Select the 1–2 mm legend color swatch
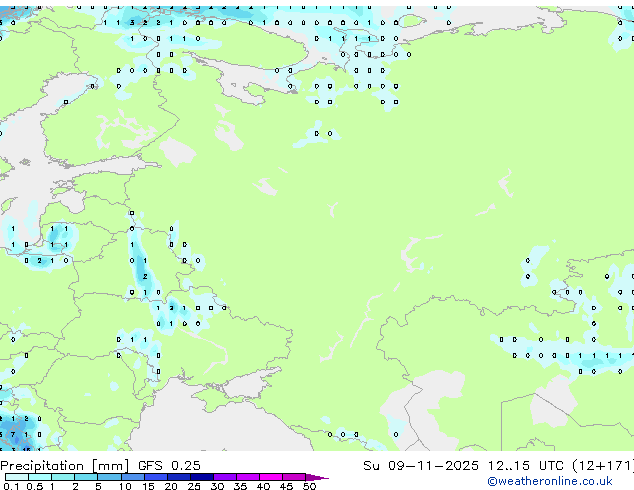This screenshot has height=490, width=634. [x=63, y=477]
